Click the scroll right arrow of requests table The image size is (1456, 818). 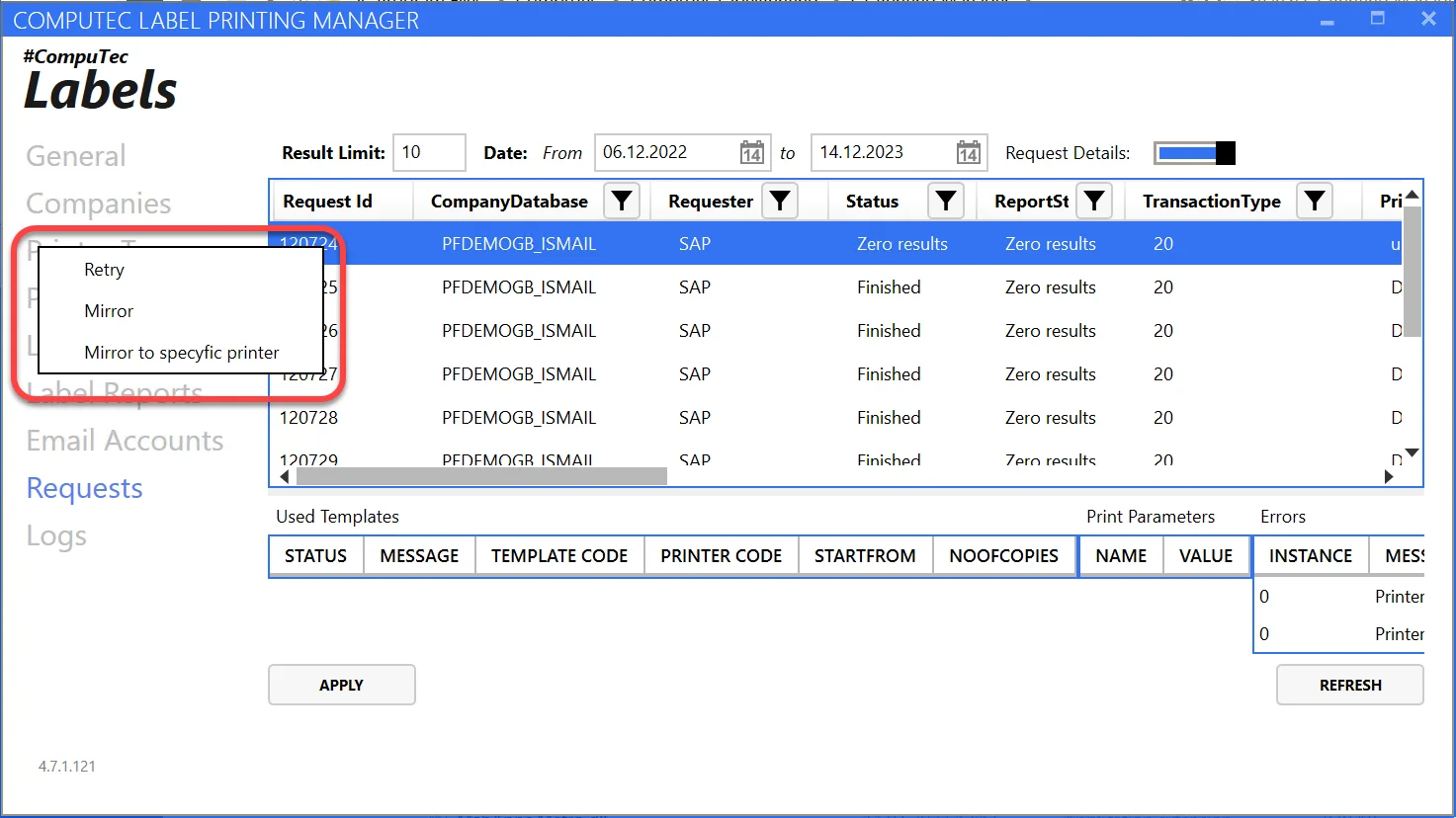point(1389,477)
